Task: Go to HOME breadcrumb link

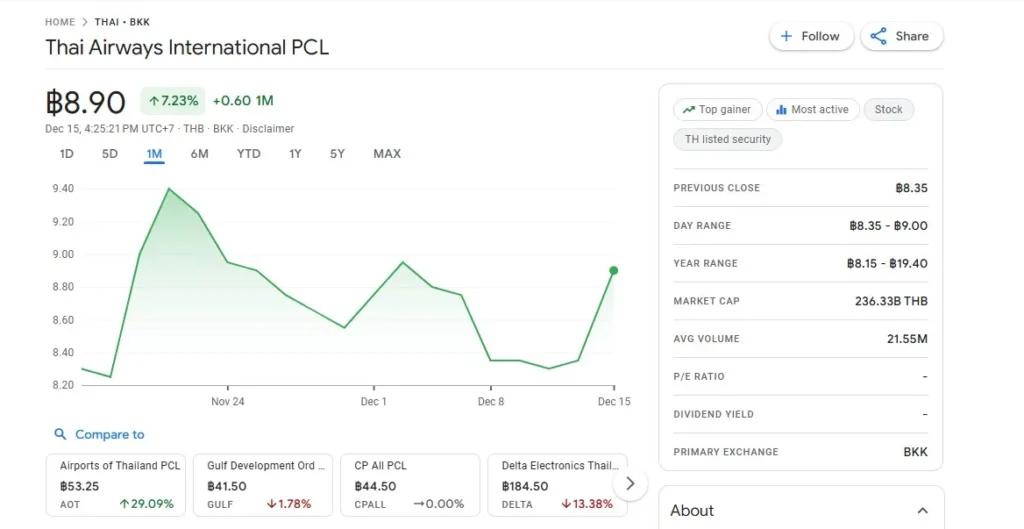Action: click(60, 22)
